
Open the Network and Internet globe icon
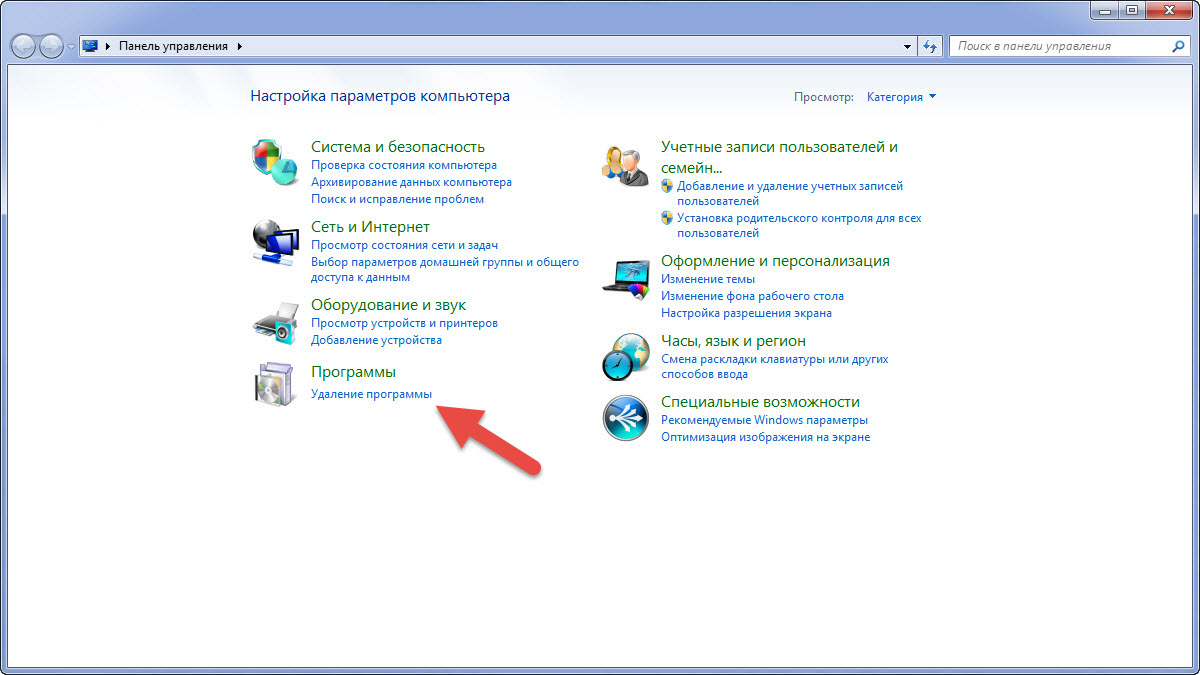pos(274,243)
